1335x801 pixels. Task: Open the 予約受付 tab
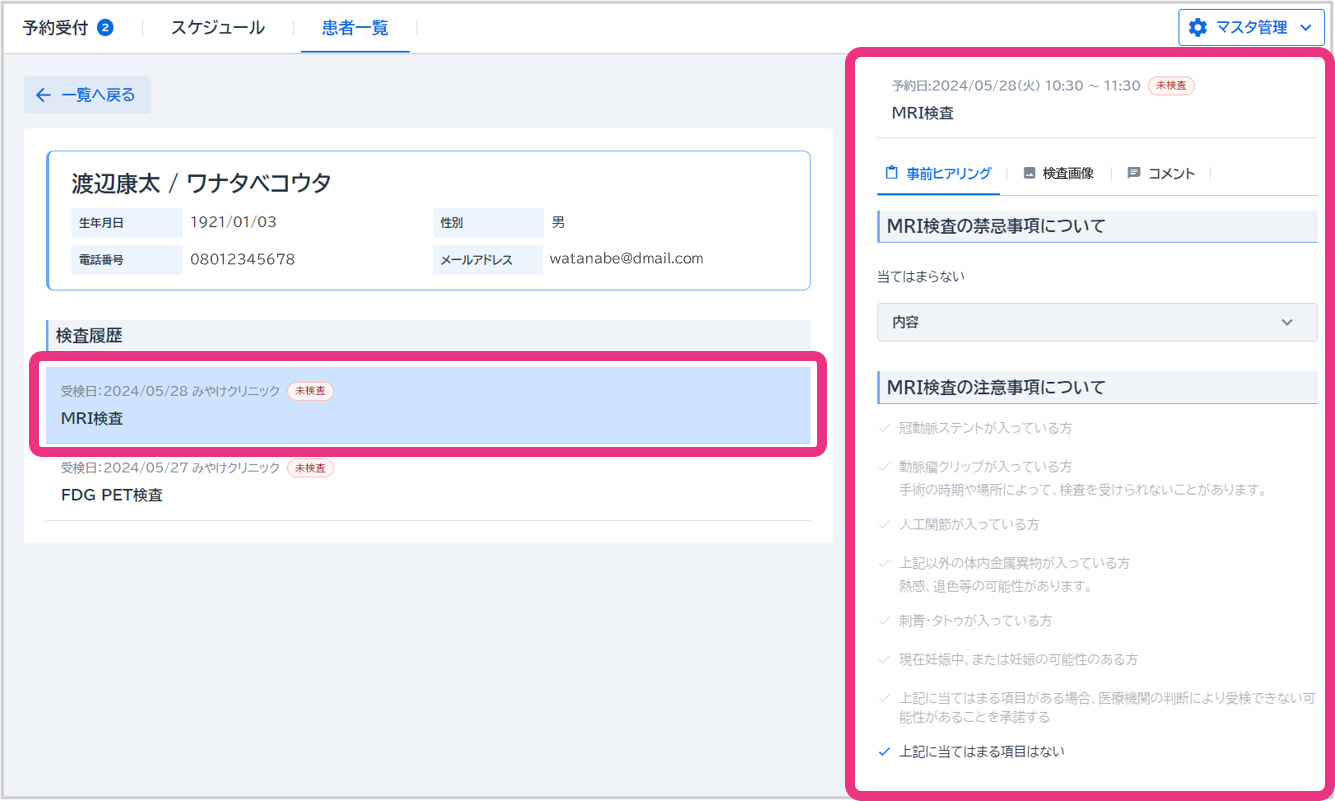[x=58, y=27]
